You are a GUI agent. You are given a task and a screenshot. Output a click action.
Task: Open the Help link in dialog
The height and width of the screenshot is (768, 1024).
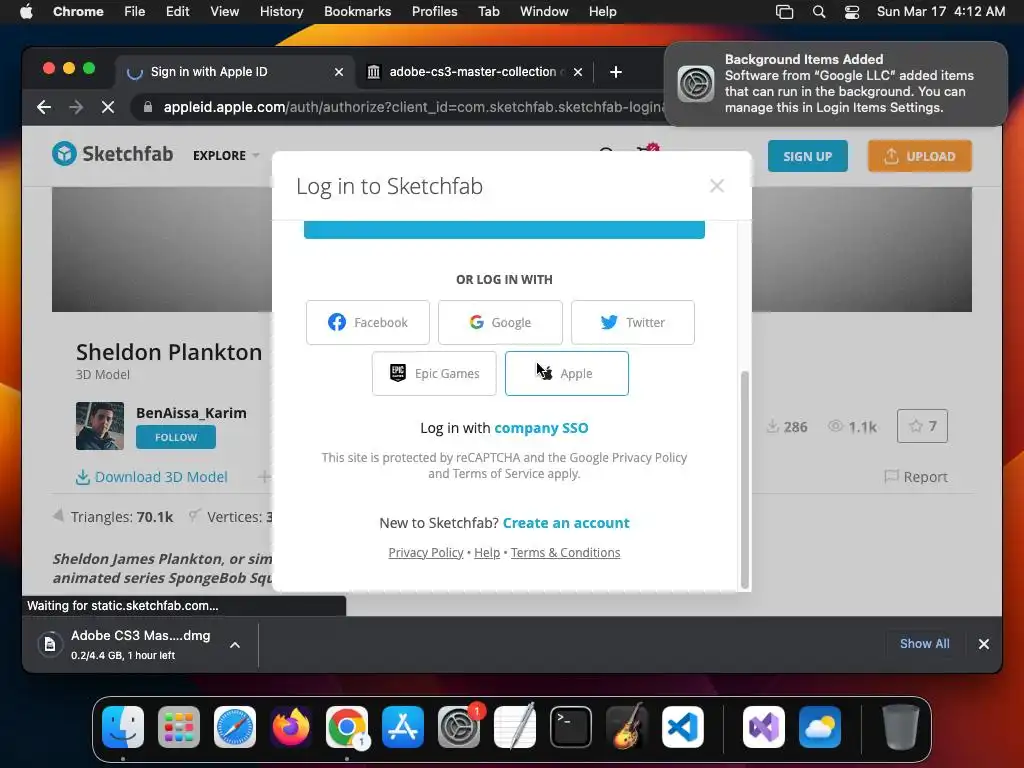tap(487, 552)
